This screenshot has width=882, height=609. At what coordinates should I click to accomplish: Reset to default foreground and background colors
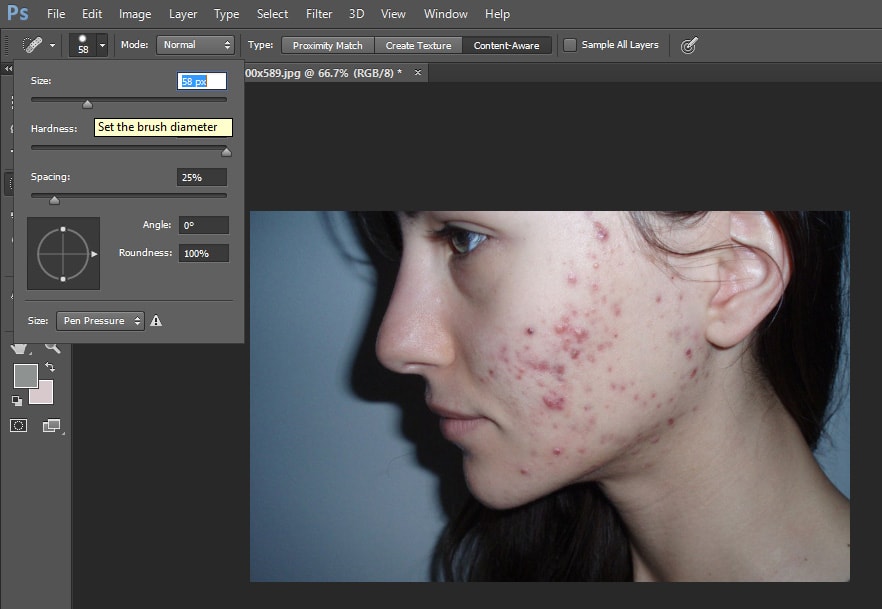(17, 400)
